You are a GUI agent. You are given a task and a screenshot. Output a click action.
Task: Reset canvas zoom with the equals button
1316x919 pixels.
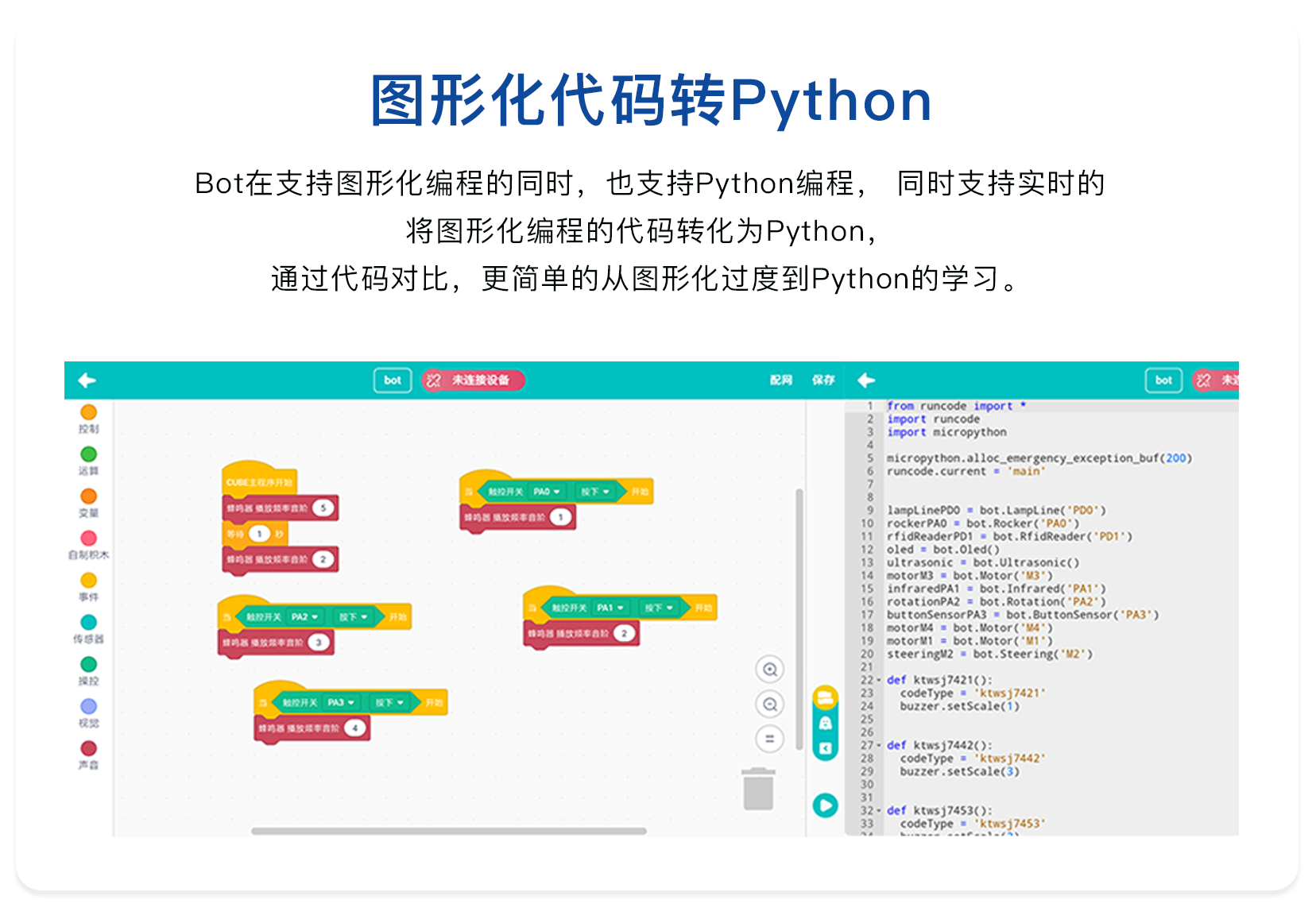click(769, 739)
